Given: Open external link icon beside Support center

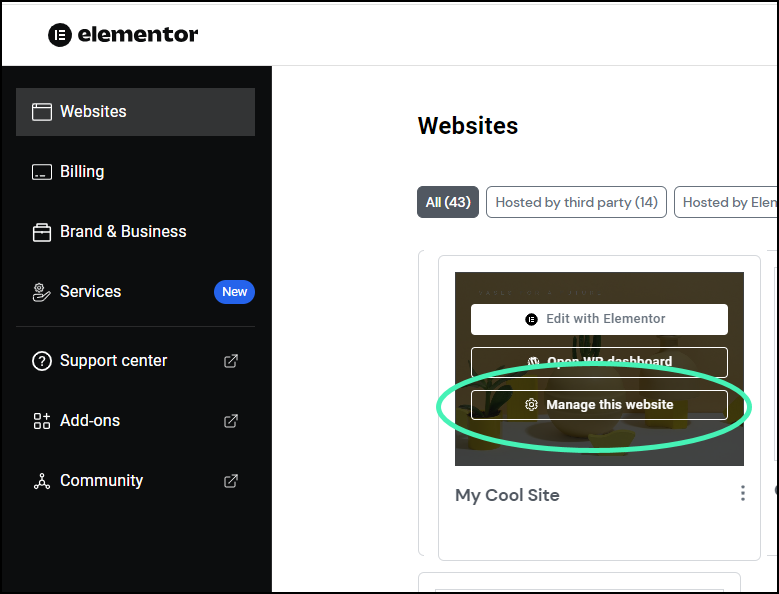Looking at the screenshot, I should coord(231,361).
